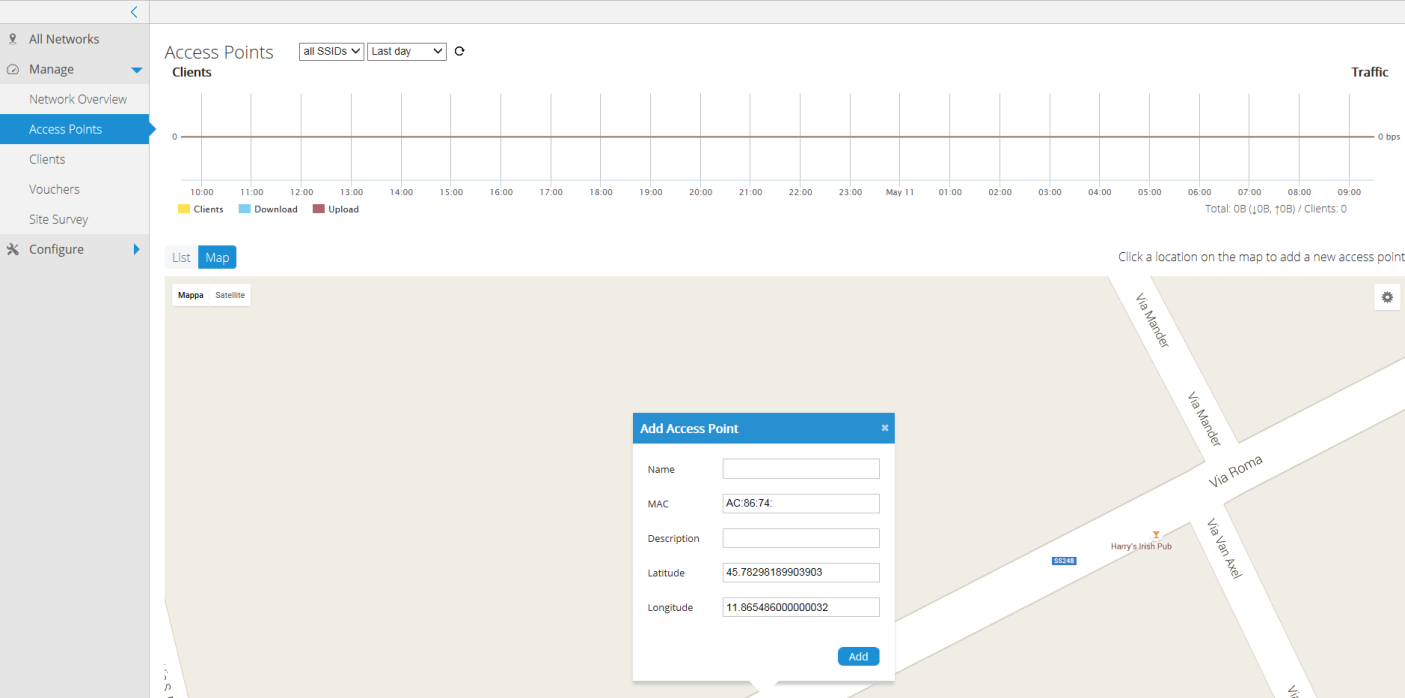This screenshot has height=698, width=1405.
Task: Click the SS248 road badge on map
Action: pyautogui.click(x=1063, y=561)
